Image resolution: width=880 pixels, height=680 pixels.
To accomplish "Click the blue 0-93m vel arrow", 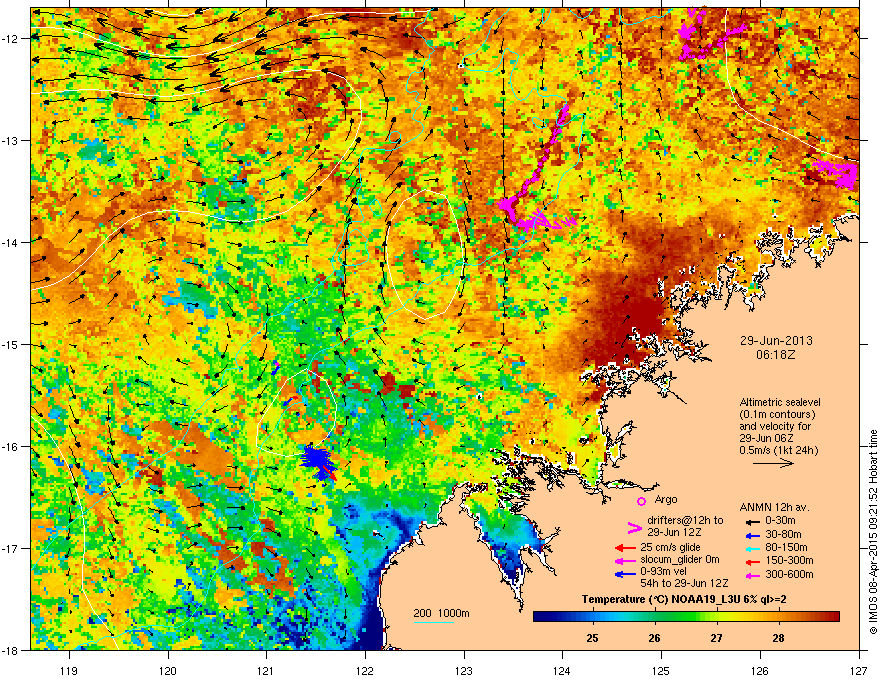I will 625,574.
